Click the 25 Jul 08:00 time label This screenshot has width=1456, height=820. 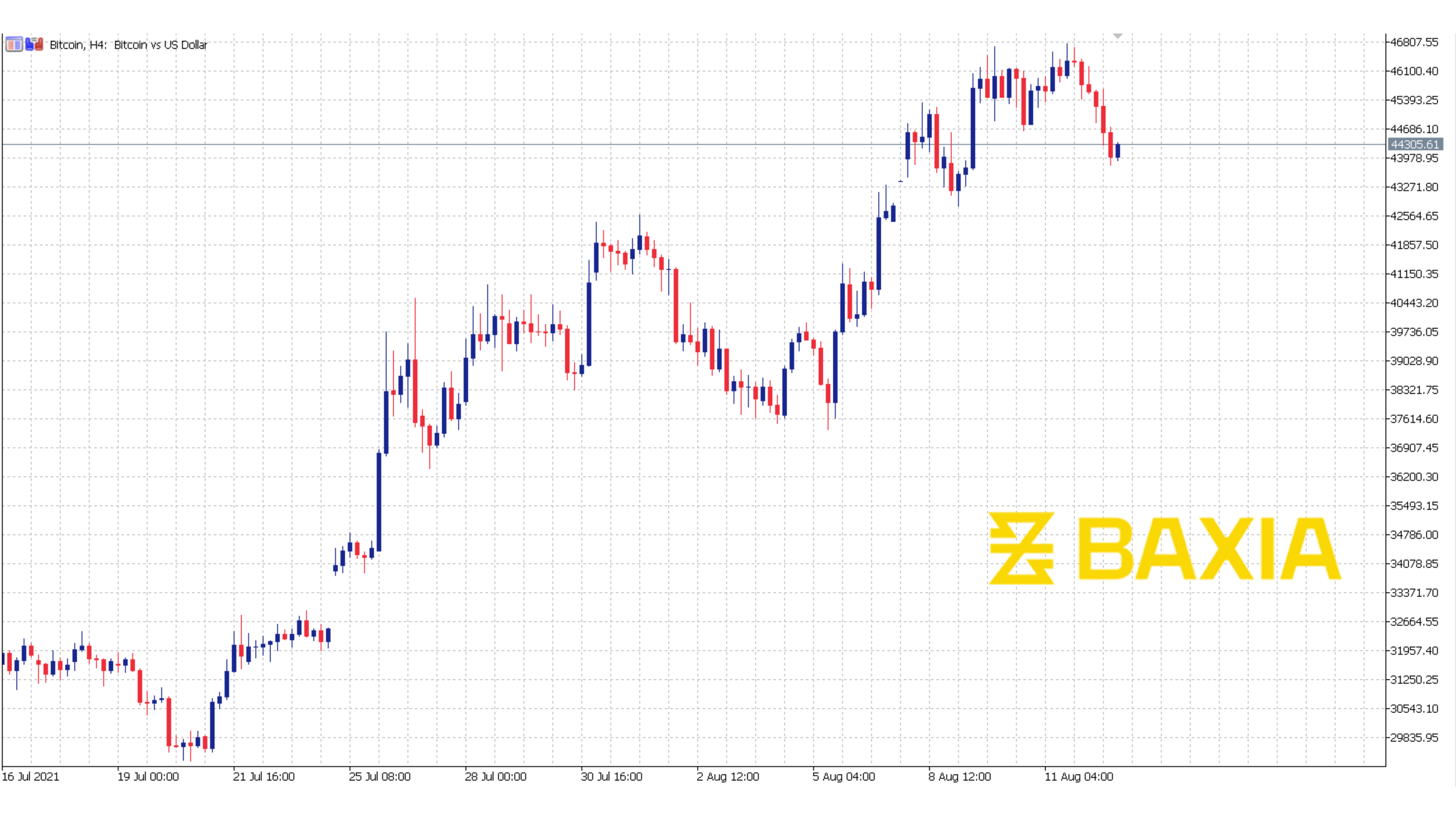pos(380,777)
